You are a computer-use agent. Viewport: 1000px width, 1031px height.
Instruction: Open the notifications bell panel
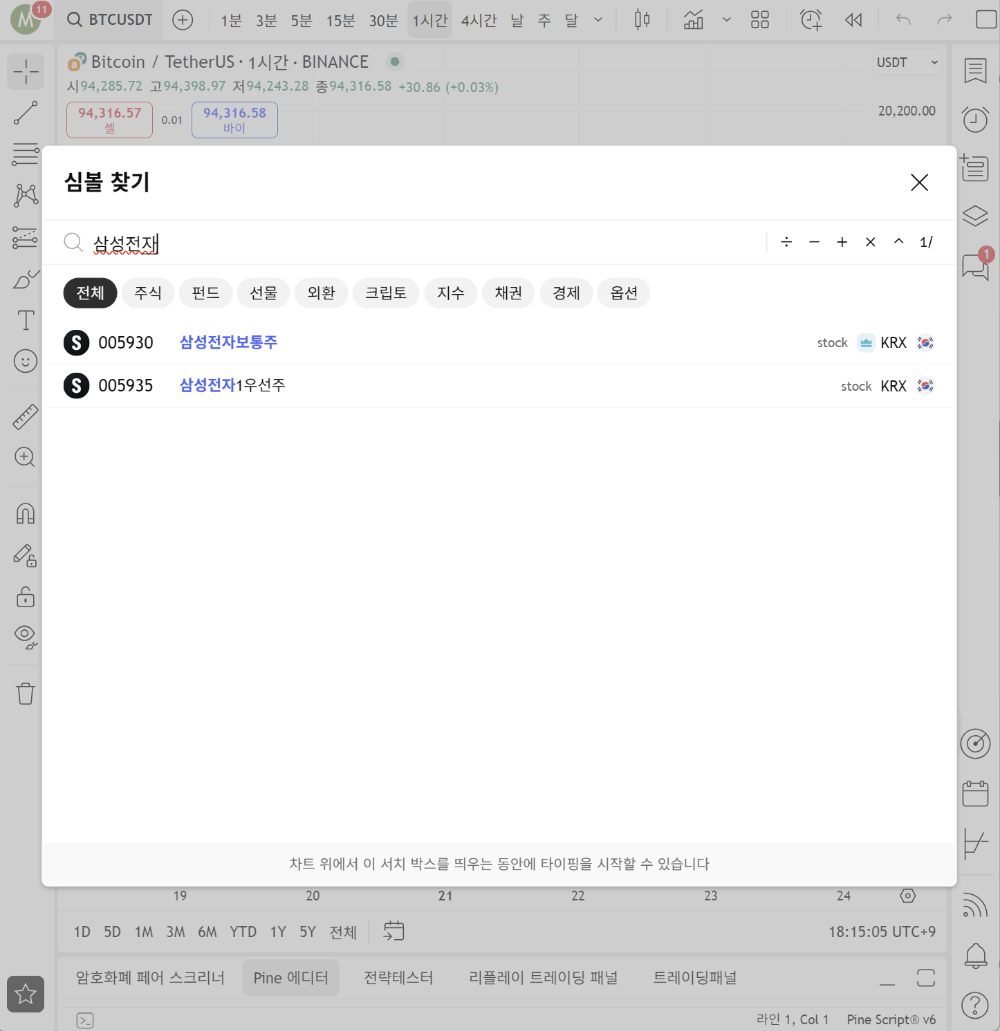(x=975, y=955)
